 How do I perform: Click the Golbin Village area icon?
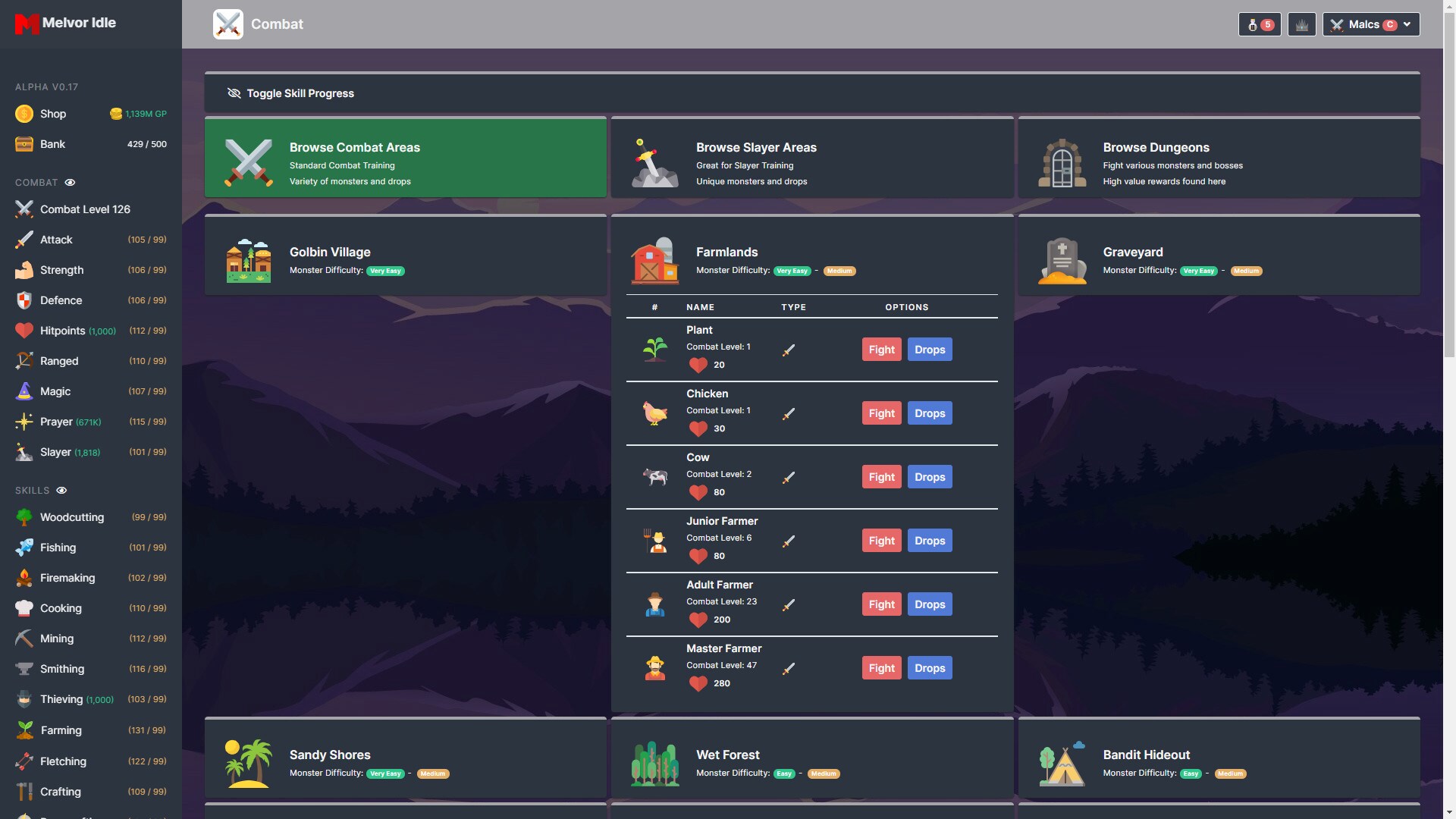pyautogui.click(x=248, y=261)
